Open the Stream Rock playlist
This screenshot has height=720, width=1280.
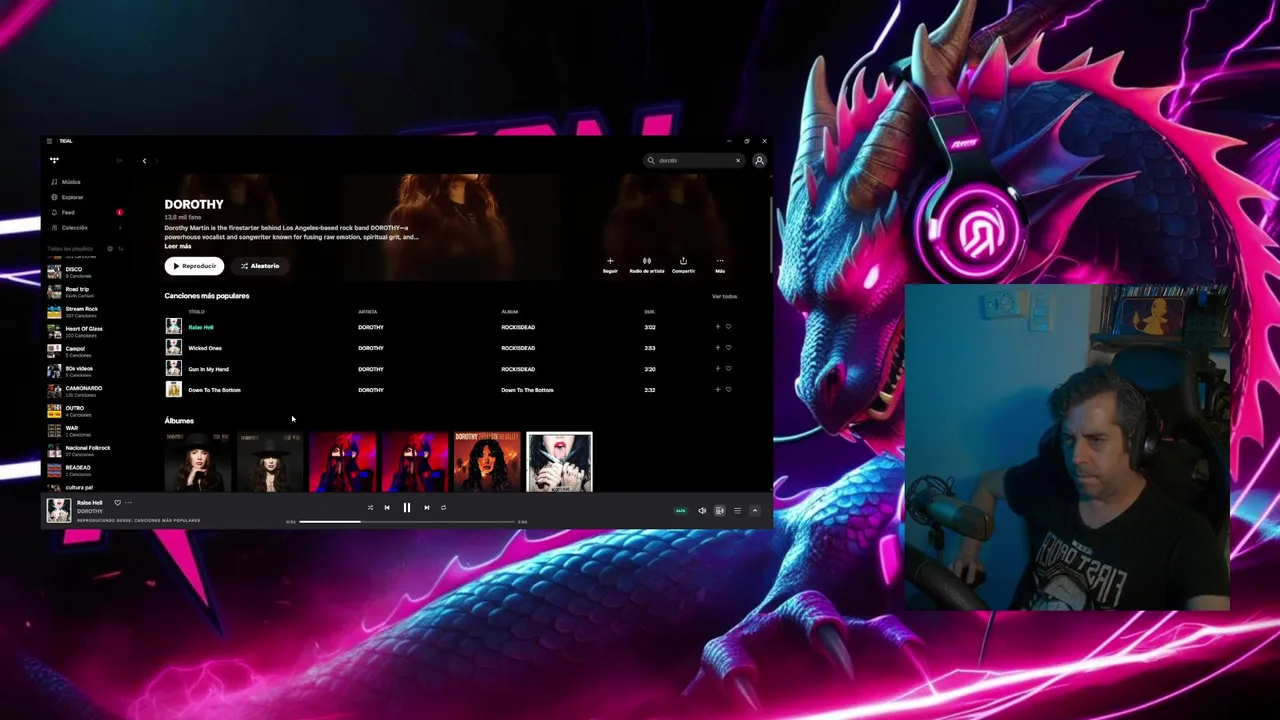pos(84,311)
